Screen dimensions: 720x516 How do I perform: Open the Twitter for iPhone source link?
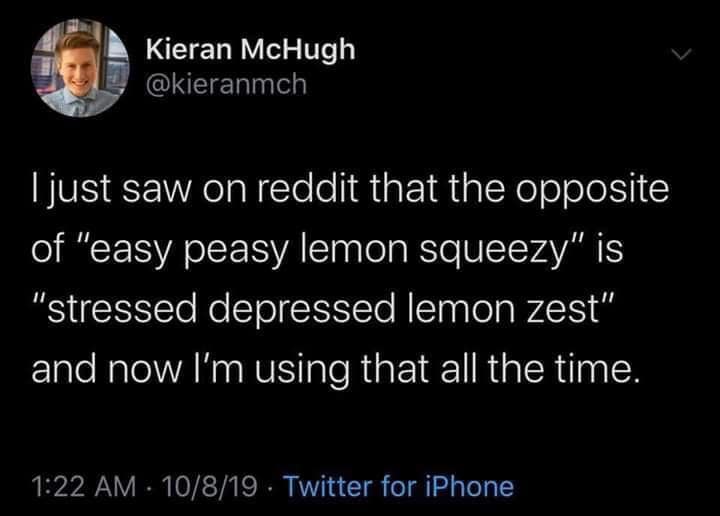399,487
